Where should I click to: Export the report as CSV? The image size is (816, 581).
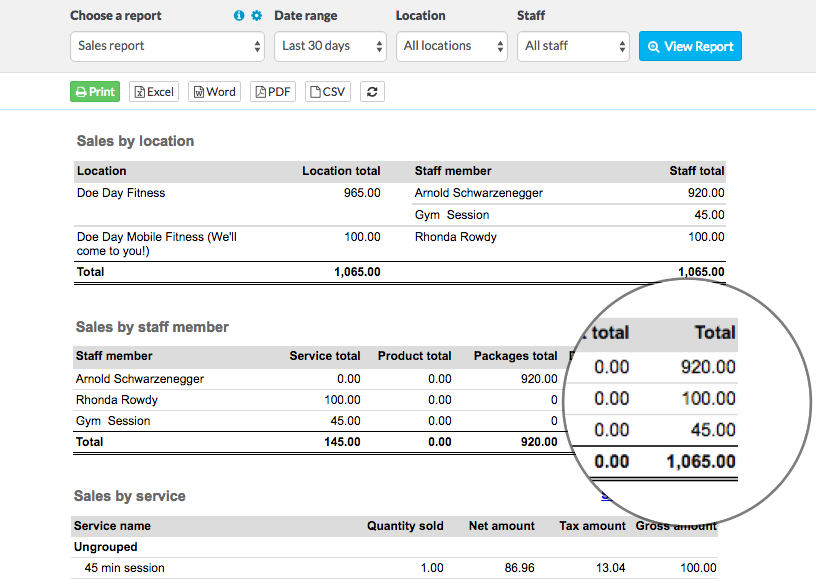(328, 92)
